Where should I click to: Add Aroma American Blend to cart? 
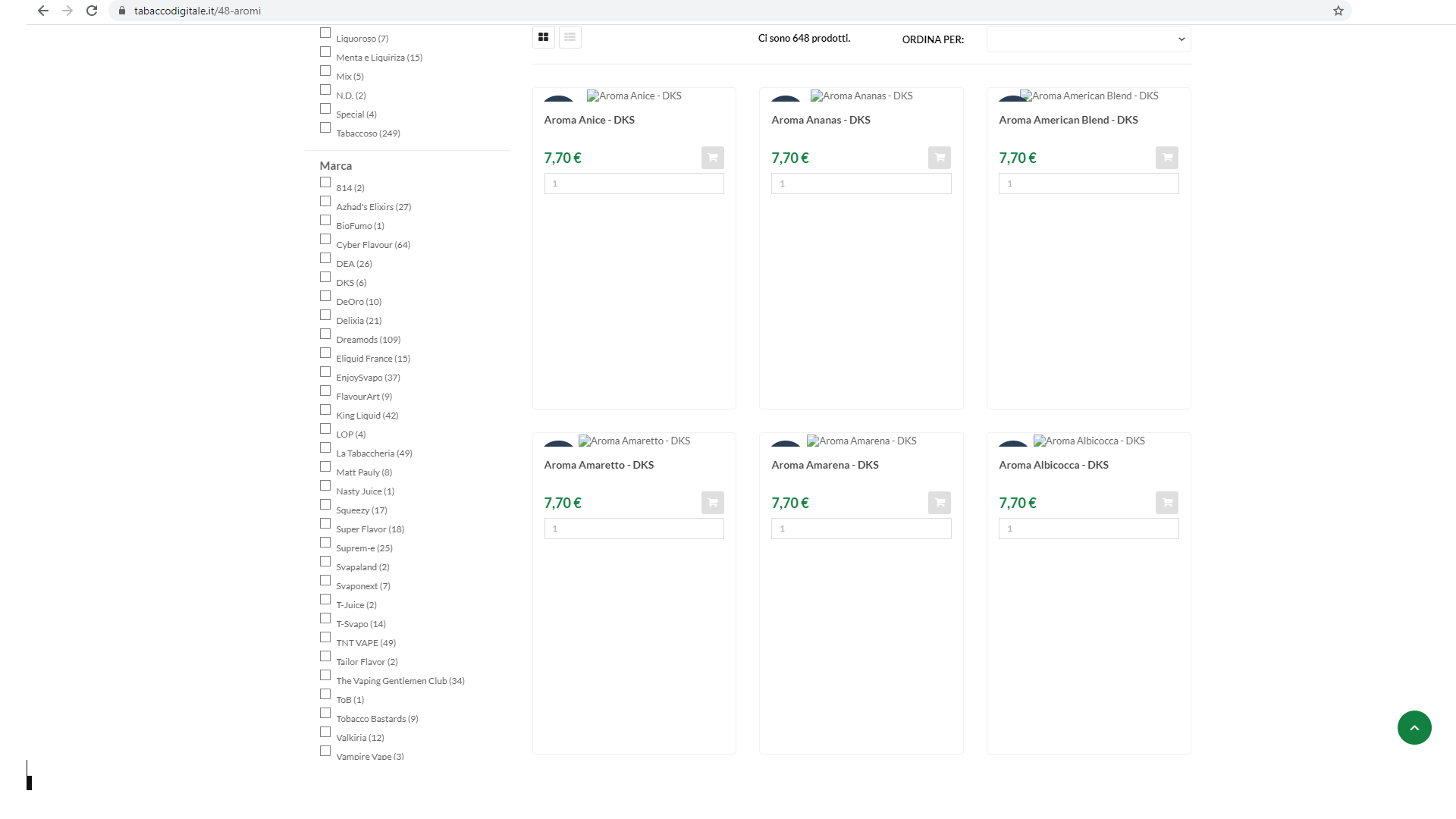pyautogui.click(x=1166, y=158)
